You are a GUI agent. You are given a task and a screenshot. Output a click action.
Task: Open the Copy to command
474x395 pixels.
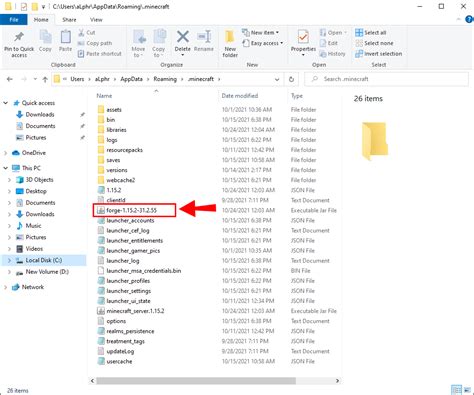(x=159, y=44)
